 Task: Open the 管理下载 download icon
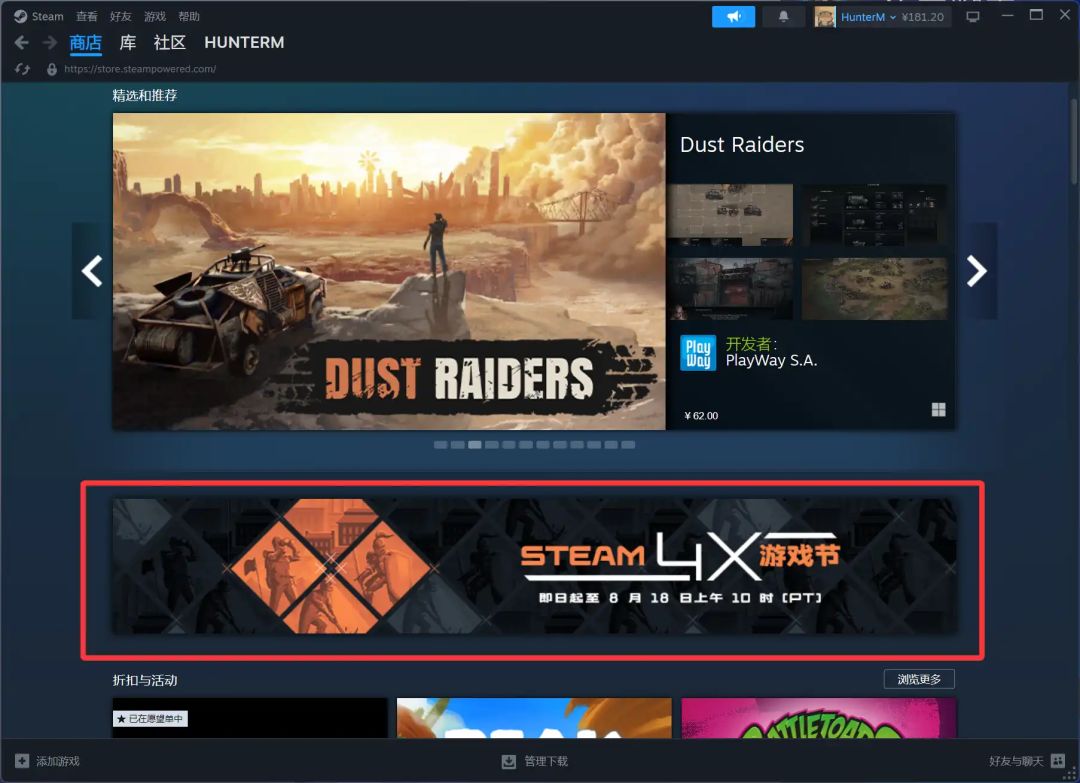tap(509, 761)
